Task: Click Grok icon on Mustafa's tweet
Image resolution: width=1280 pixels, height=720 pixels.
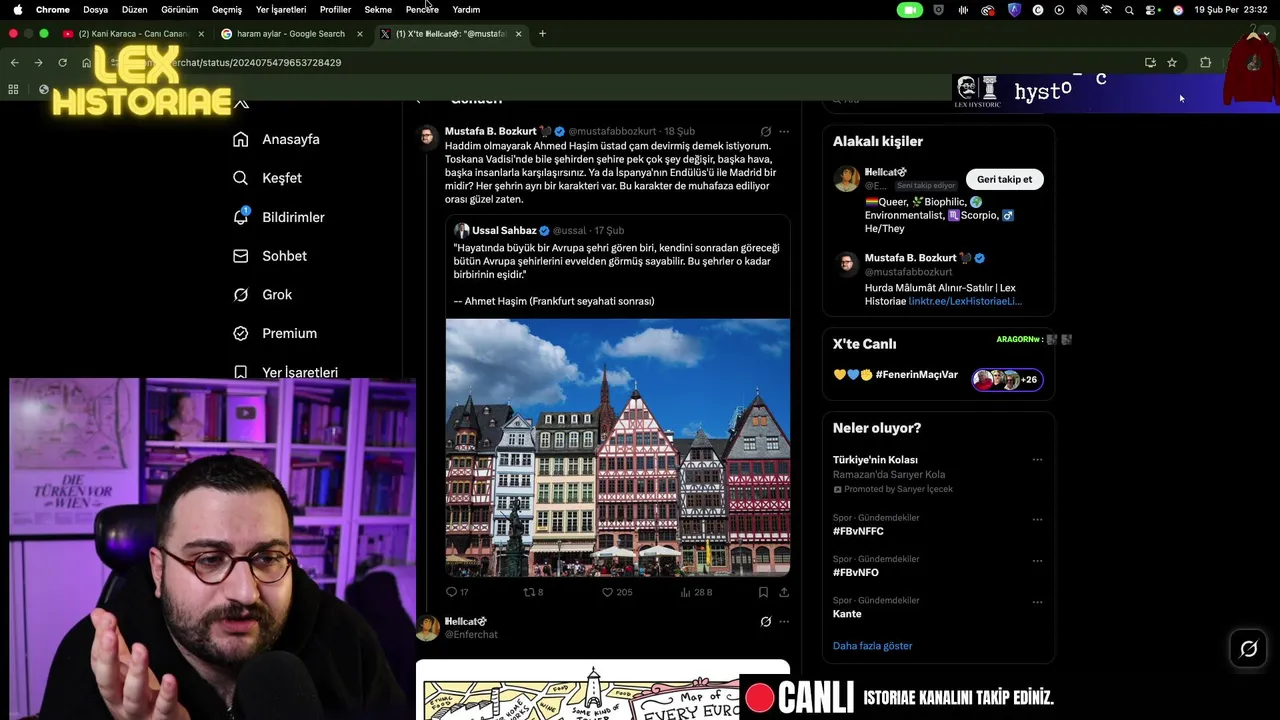Action: [766, 131]
